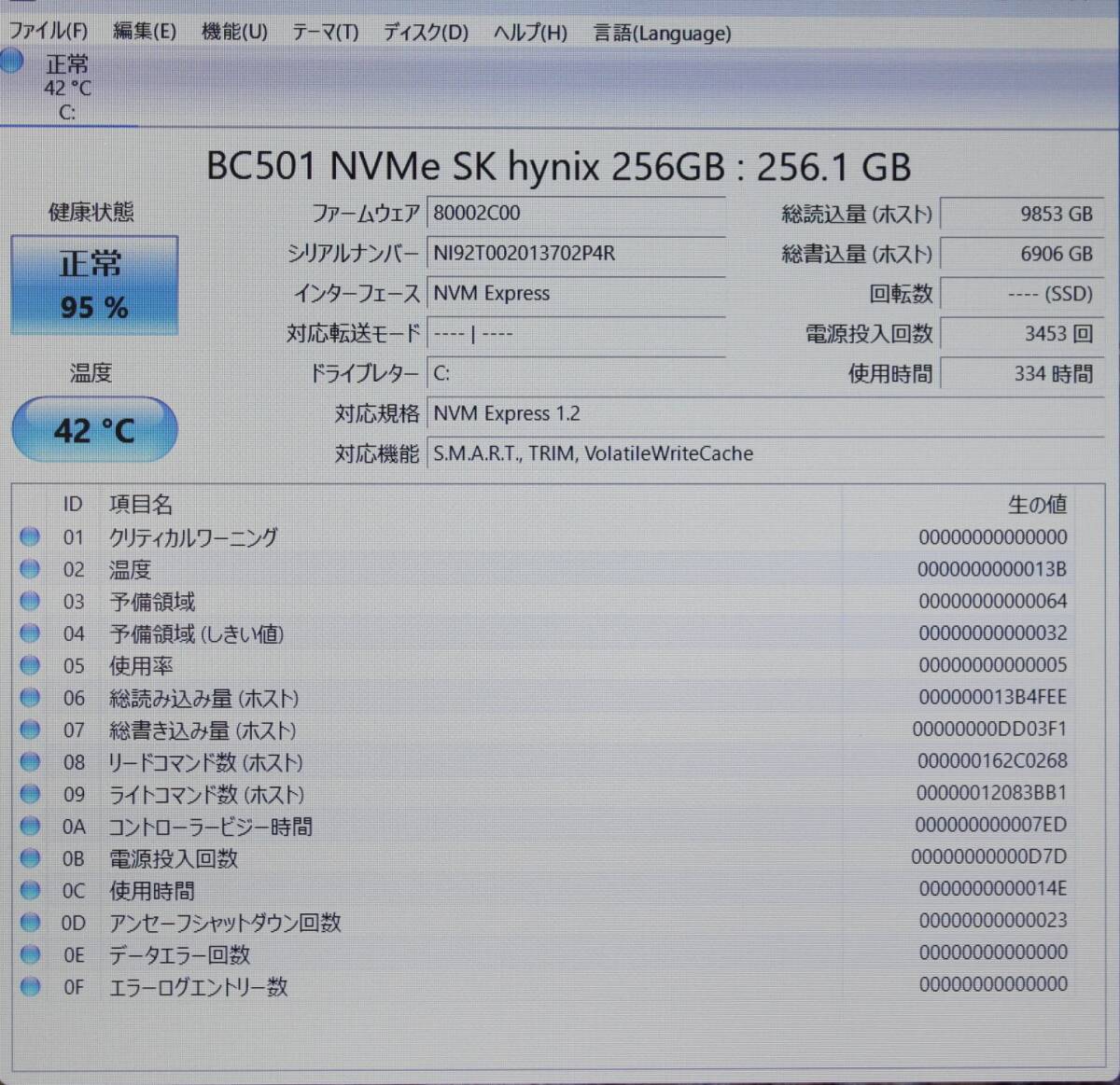Select the アンセーフシャットダウン回数 attribute name
Screen dimensions: 1120x1085
click(x=225, y=923)
